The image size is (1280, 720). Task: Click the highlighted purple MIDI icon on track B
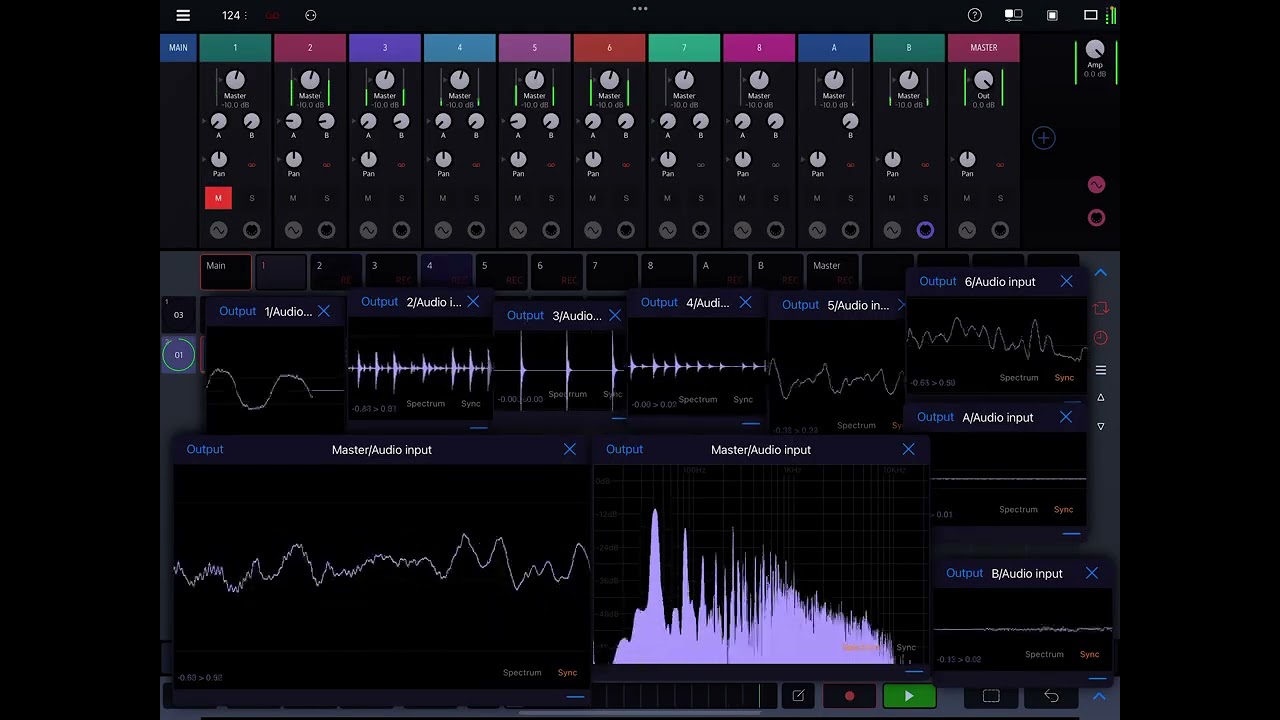coord(925,230)
